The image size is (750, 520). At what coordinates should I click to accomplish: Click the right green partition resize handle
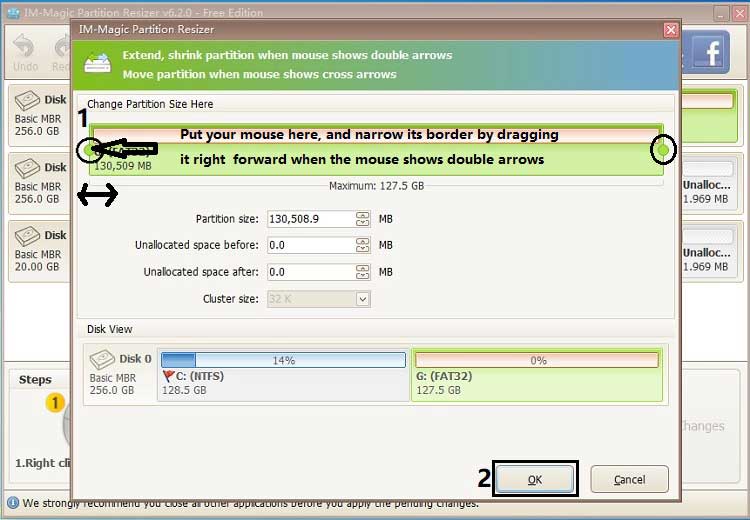(x=662, y=150)
